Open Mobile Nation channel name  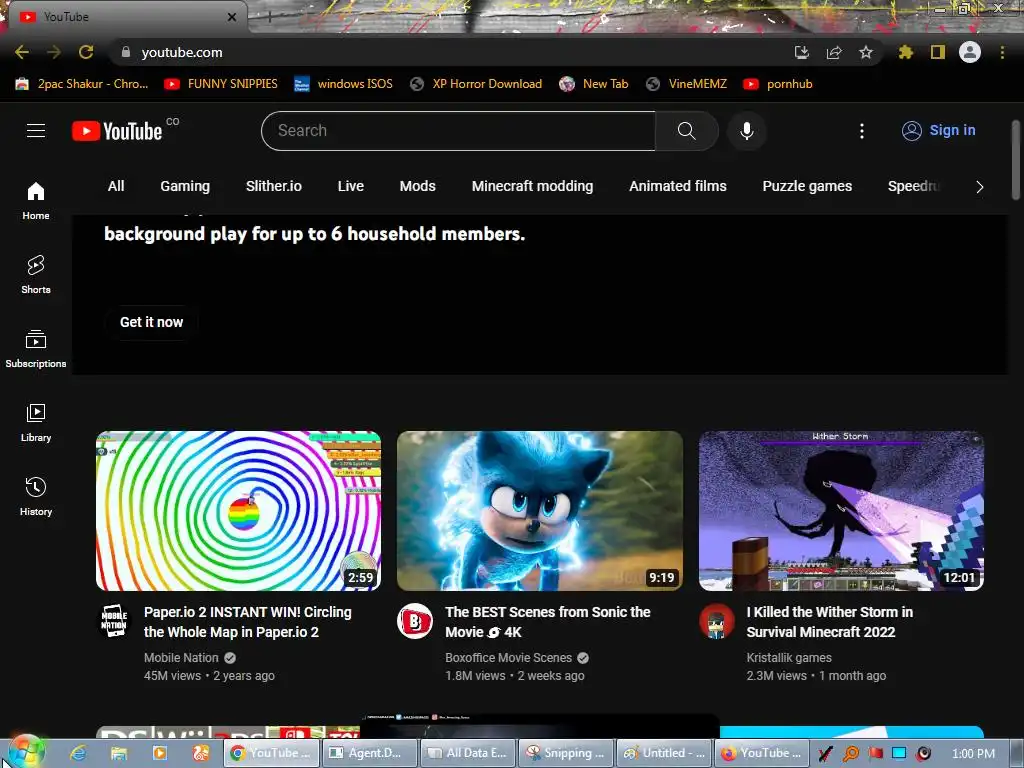[181, 658]
